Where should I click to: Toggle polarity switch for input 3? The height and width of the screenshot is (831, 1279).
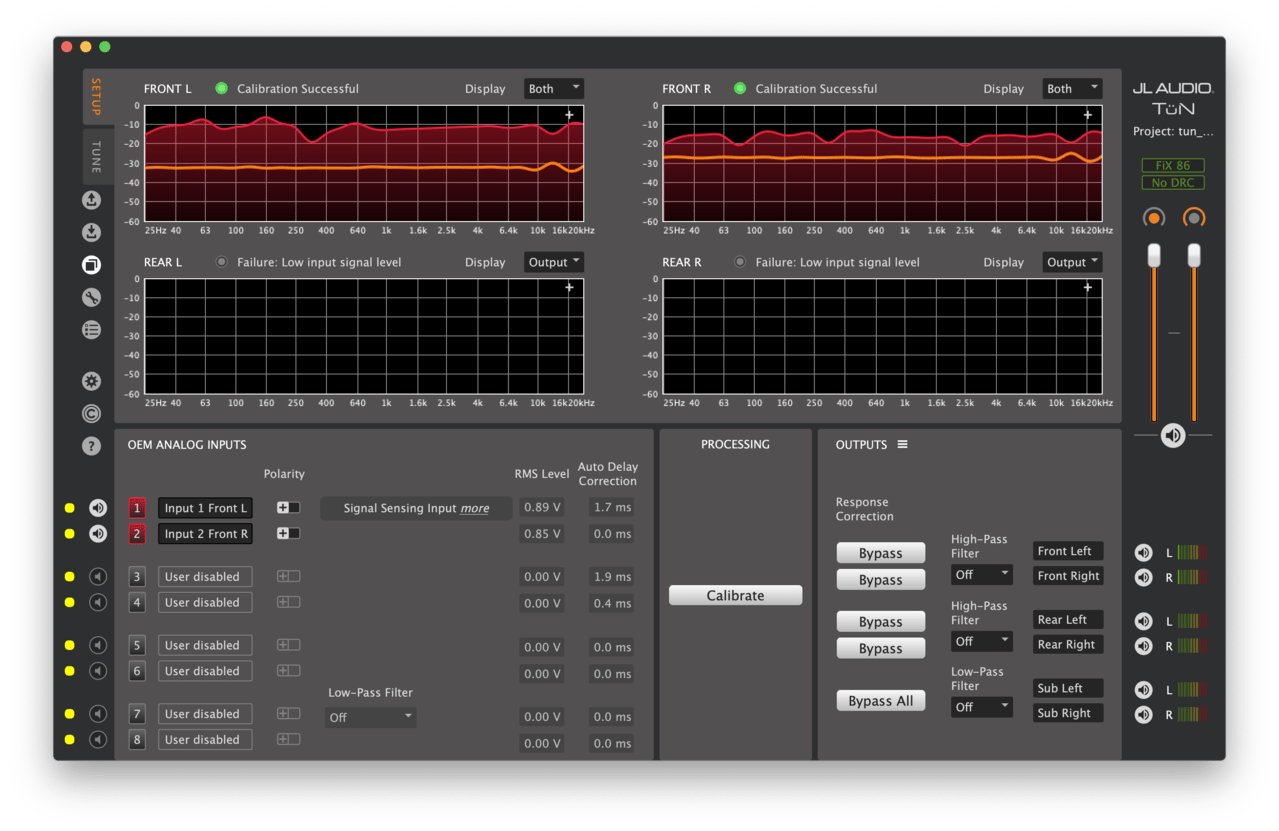(288, 577)
